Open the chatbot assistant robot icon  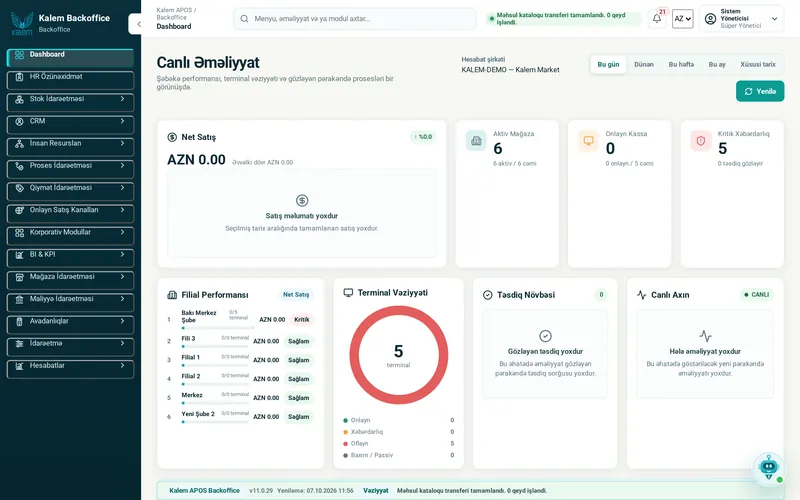point(768,467)
